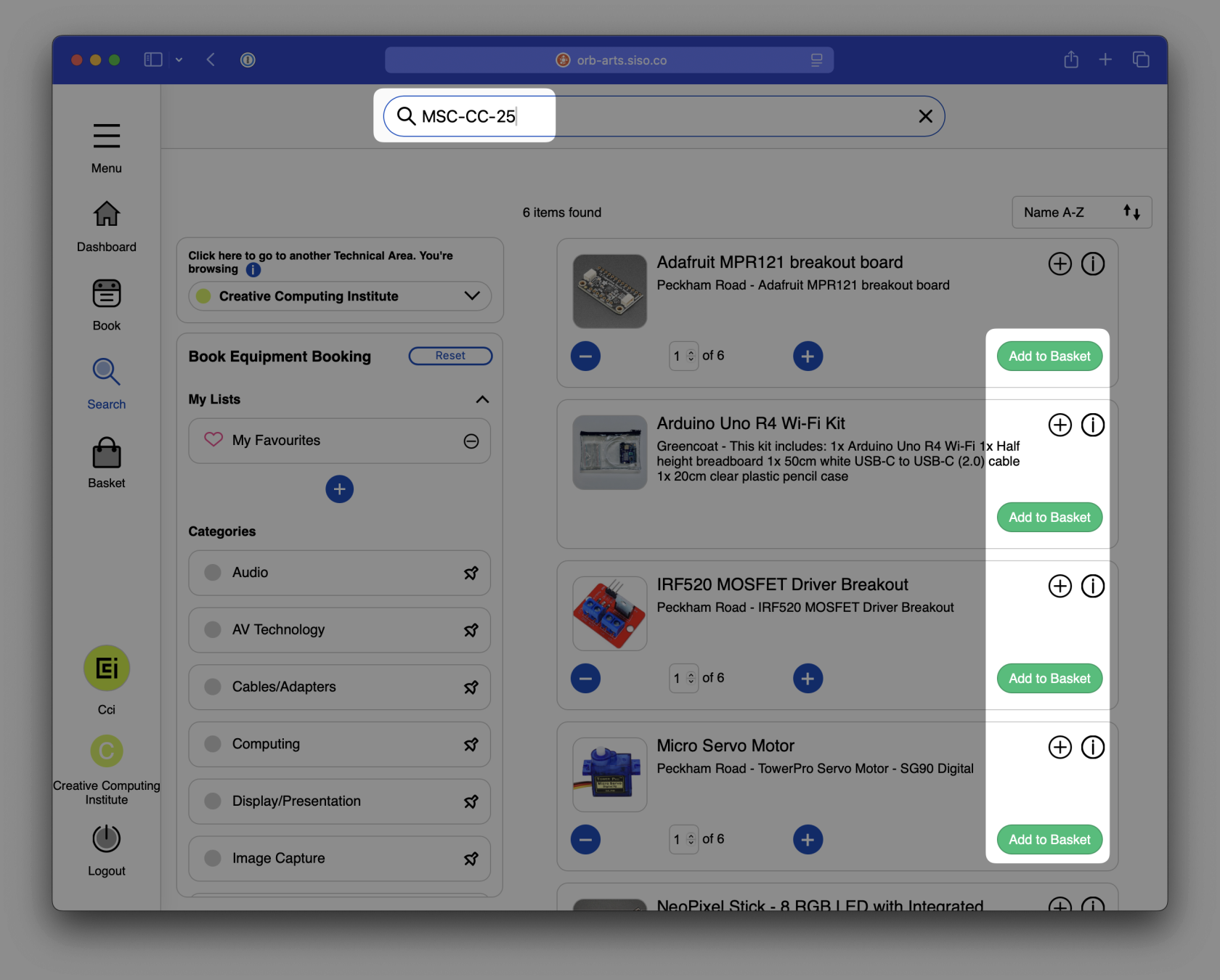The height and width of the screenshot is (980, 1220).
Task: Increase Adafruit MPR121 quantity
Action: 808,356
